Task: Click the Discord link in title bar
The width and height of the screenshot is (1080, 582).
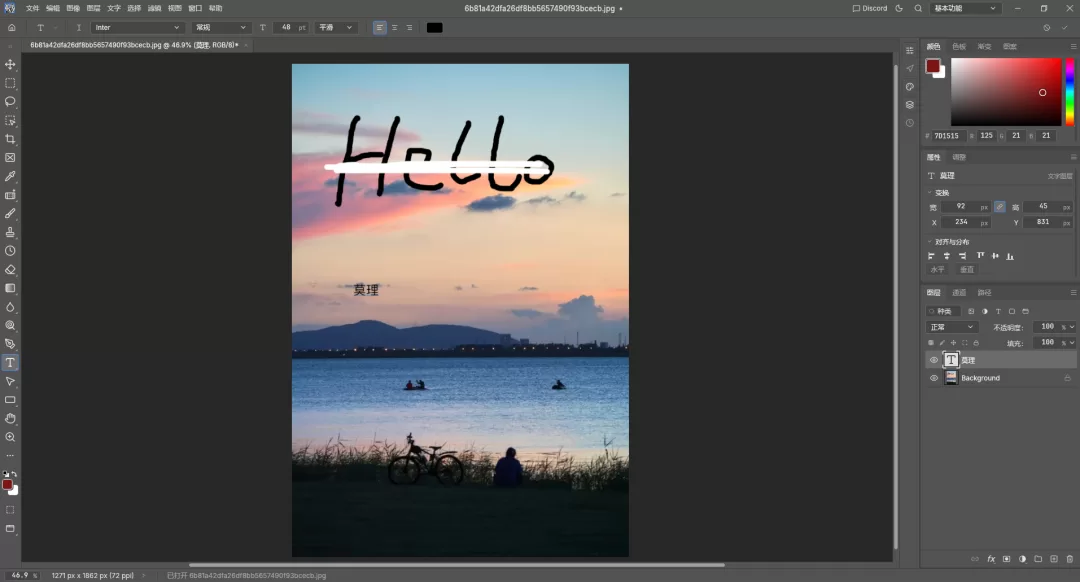Action: click(x=870, y=8)
